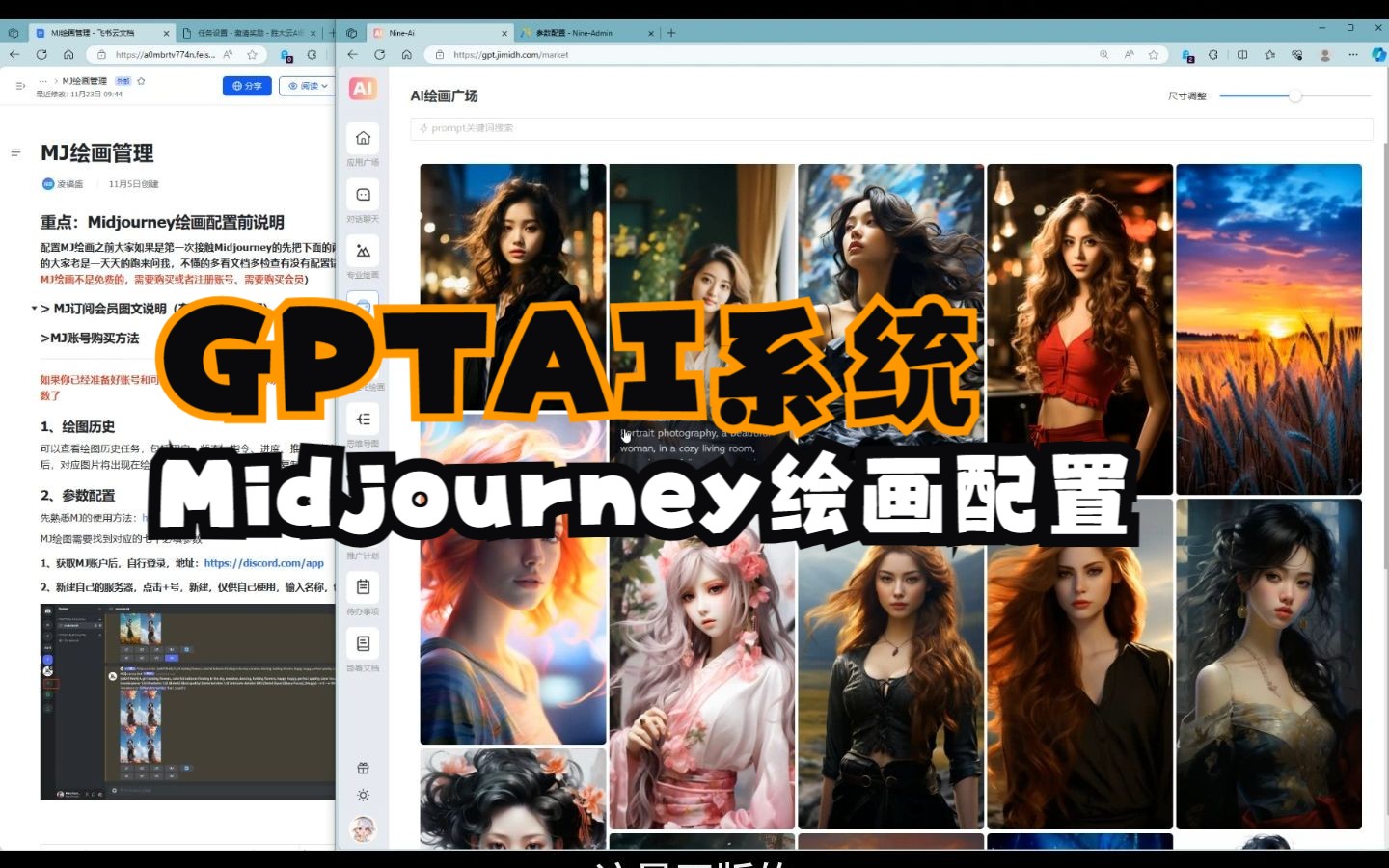Open the 待办事项 to-do icon
Viewport: 1389px width, 868px height.
tap(362, 585)
